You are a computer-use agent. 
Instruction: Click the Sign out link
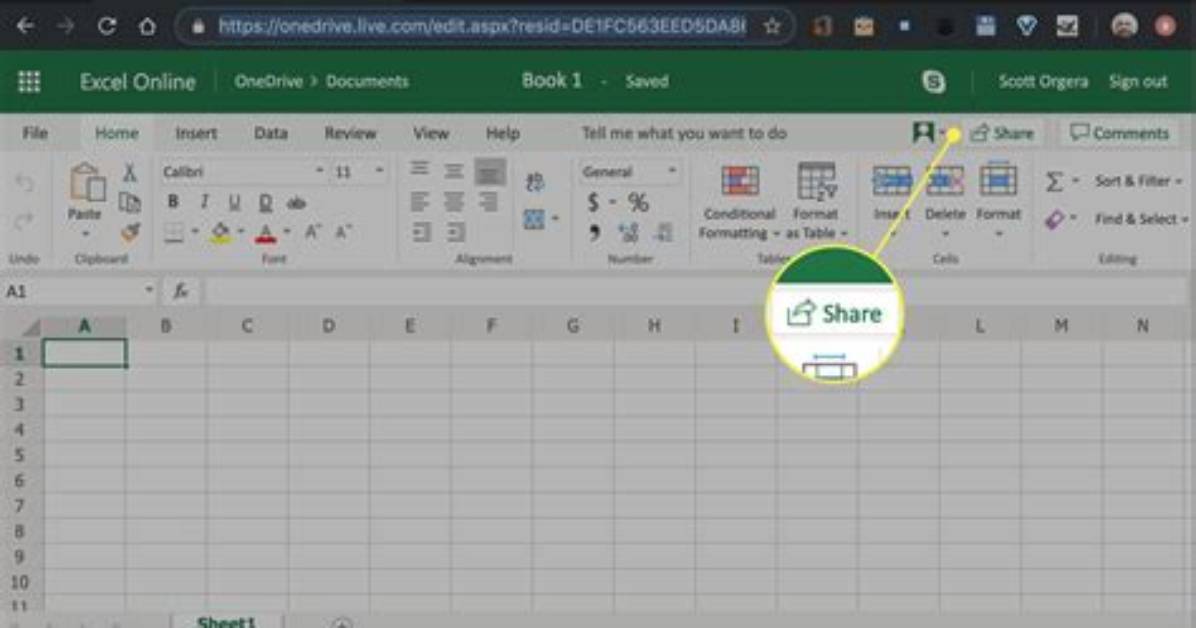click(1138, 82)
